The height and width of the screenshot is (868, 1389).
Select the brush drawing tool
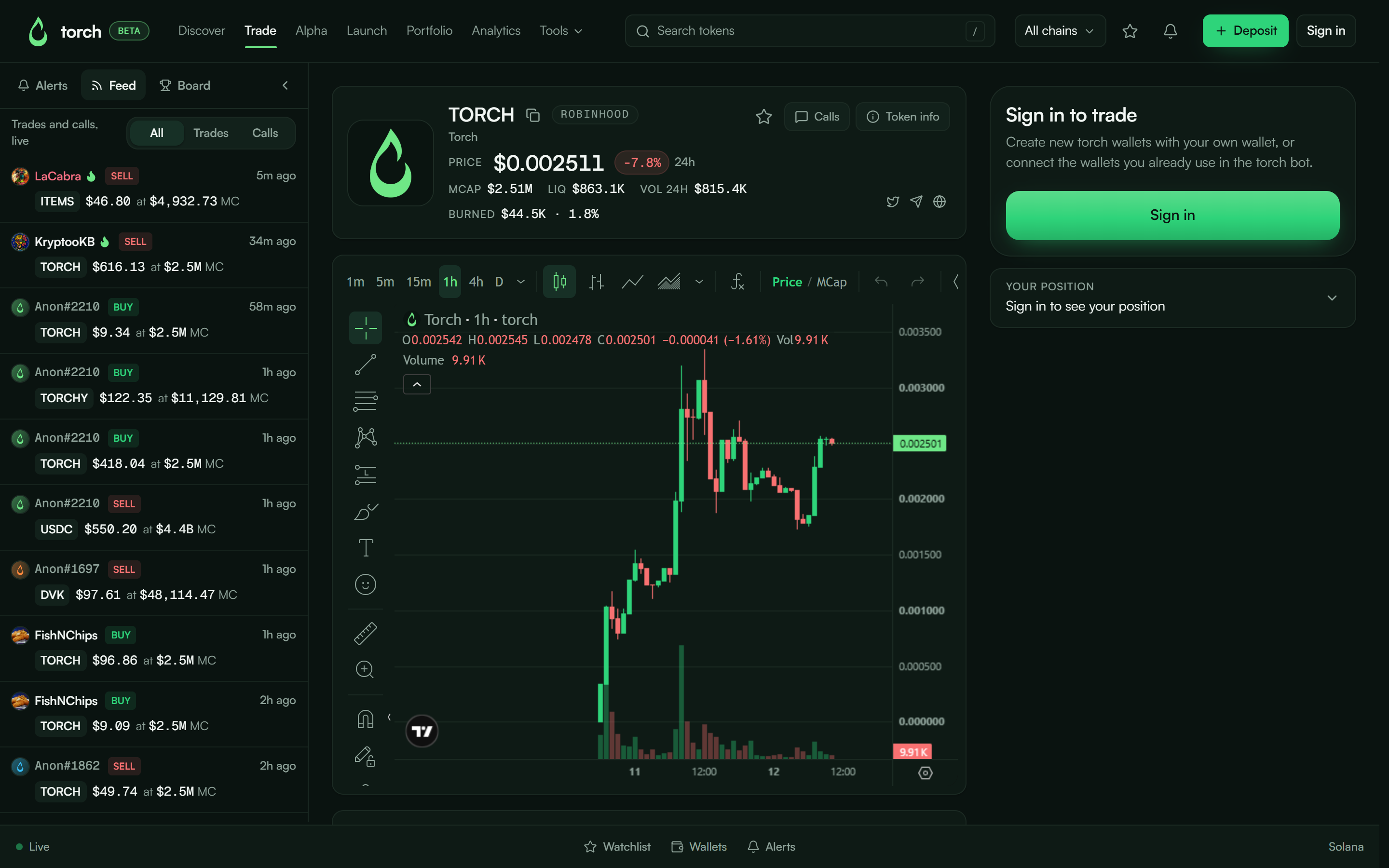point(365,512)
